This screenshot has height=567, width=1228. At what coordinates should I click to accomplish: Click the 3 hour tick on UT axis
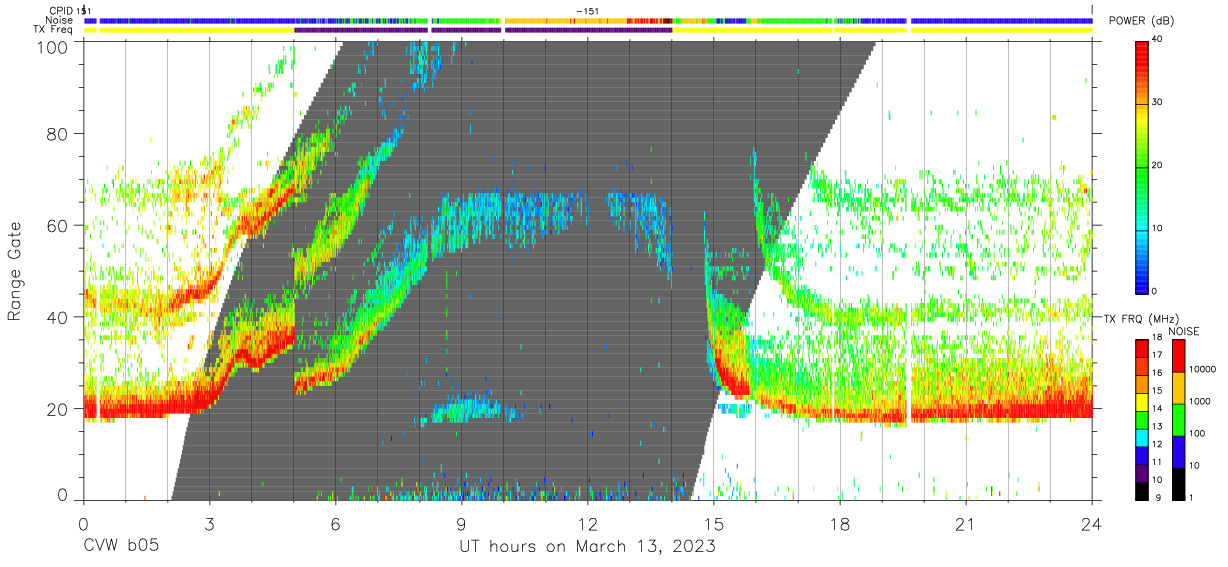coord(209,523)
